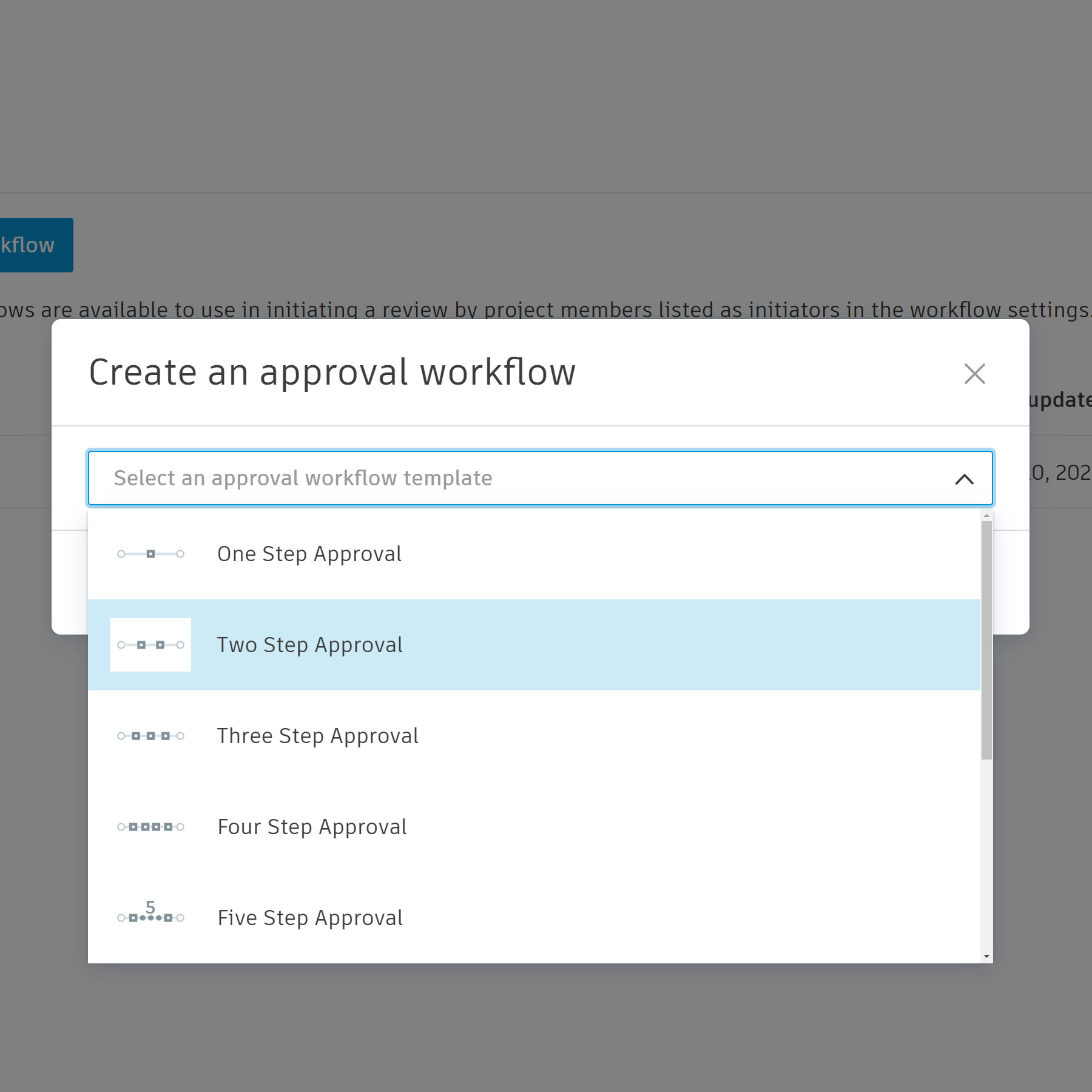Viewport: 1092px width, 1092px height.
Task: Click the Four Step Approval diagram icon
Action: pos(150,827)
